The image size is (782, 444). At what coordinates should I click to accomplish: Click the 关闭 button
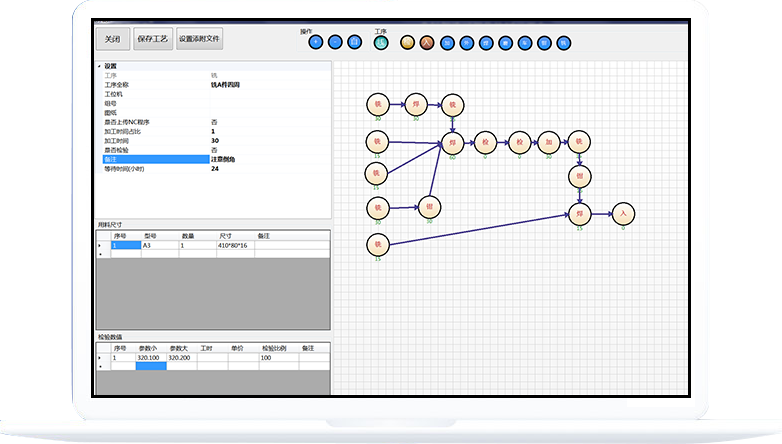[113, 40]
